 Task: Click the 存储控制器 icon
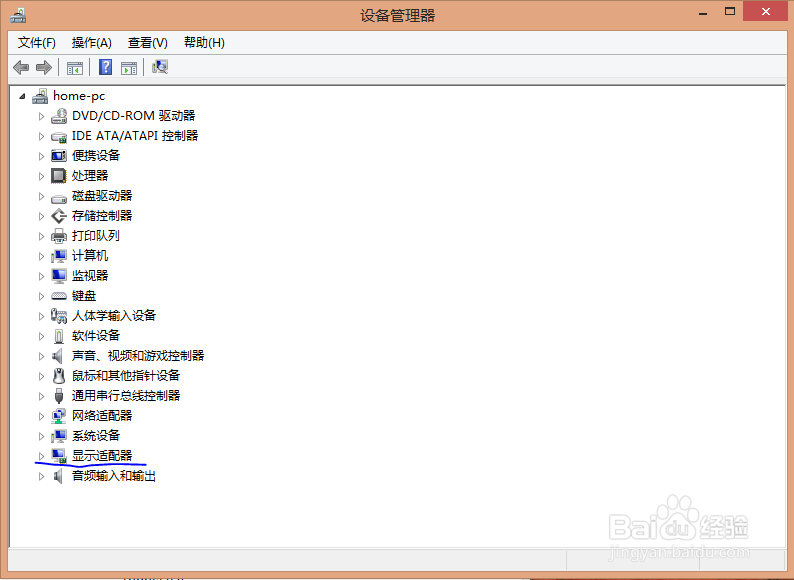[59, 216]
